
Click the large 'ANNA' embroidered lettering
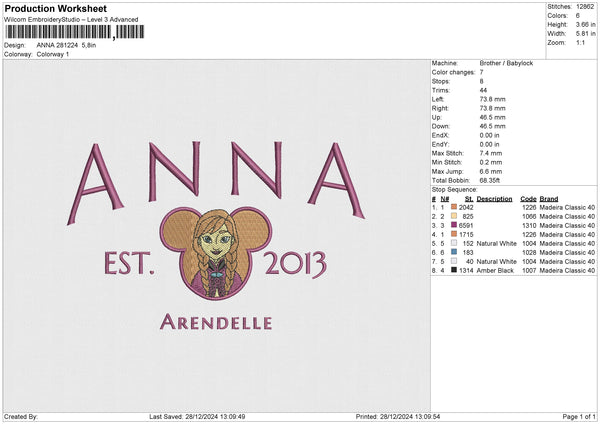pos(216,182)
